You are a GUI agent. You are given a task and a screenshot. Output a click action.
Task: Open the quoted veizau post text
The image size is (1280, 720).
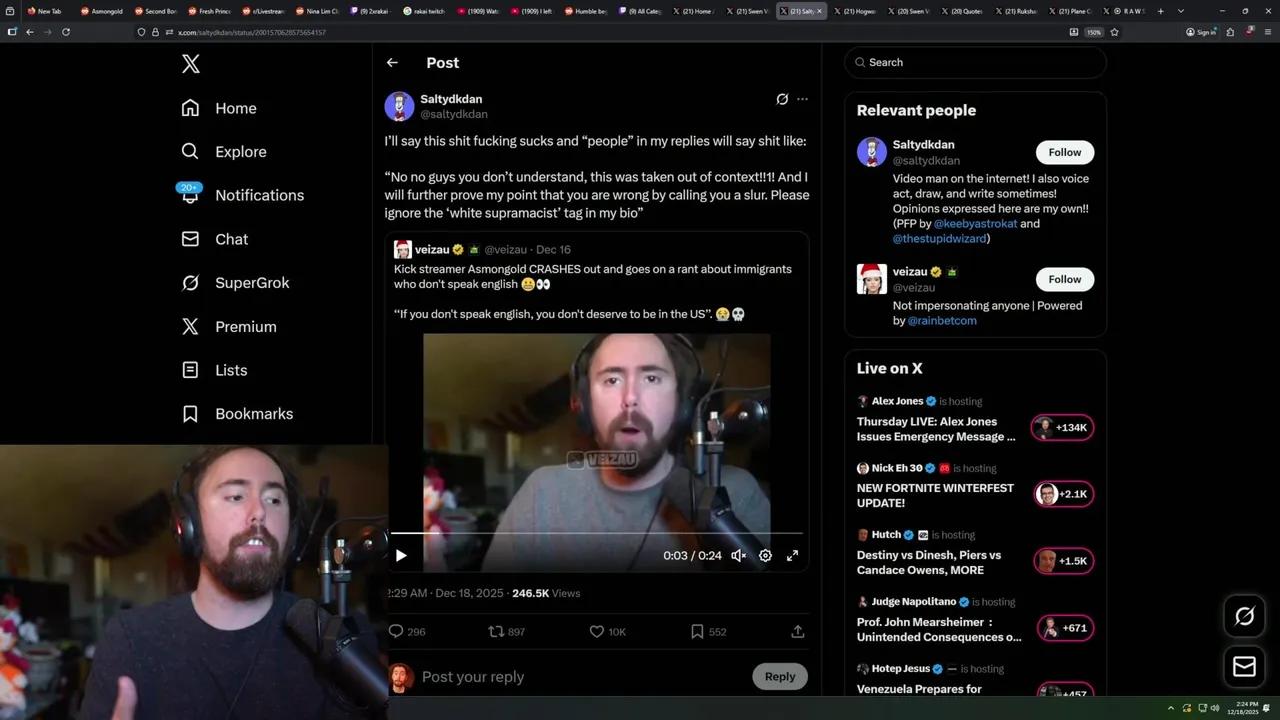click(x=593, y=292)
